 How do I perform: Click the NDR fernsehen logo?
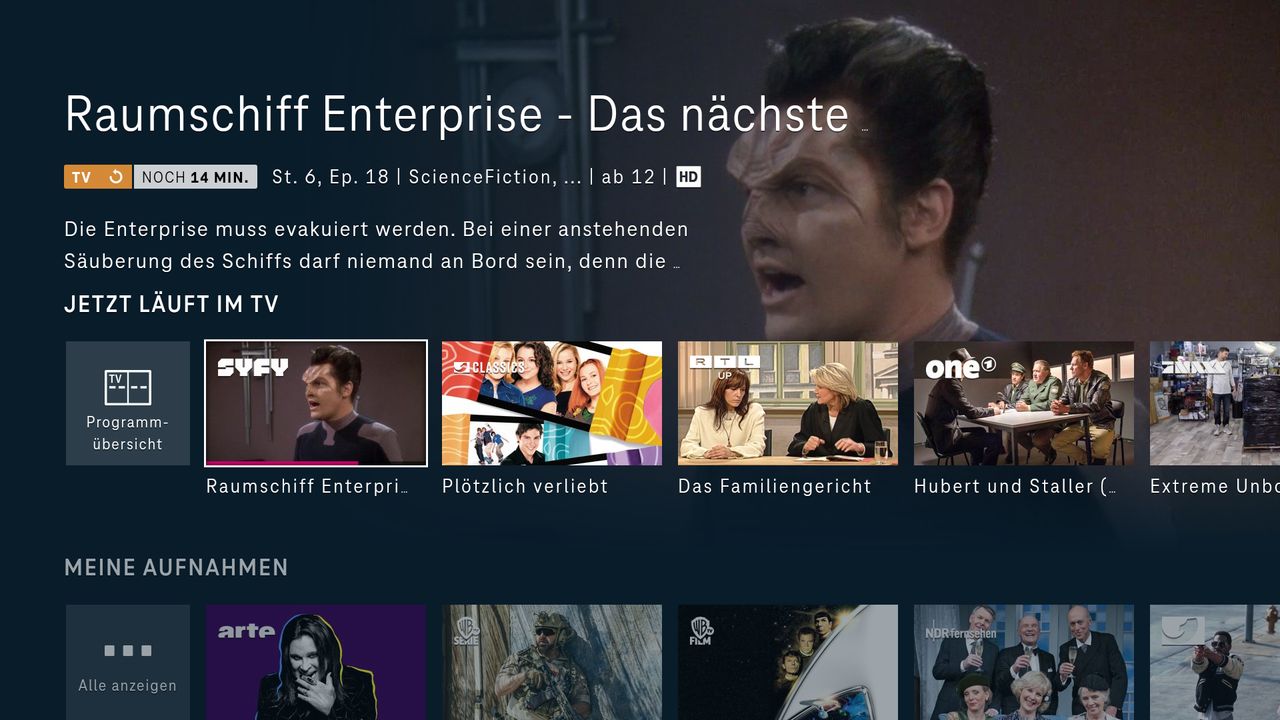click(x=961, y=633)
